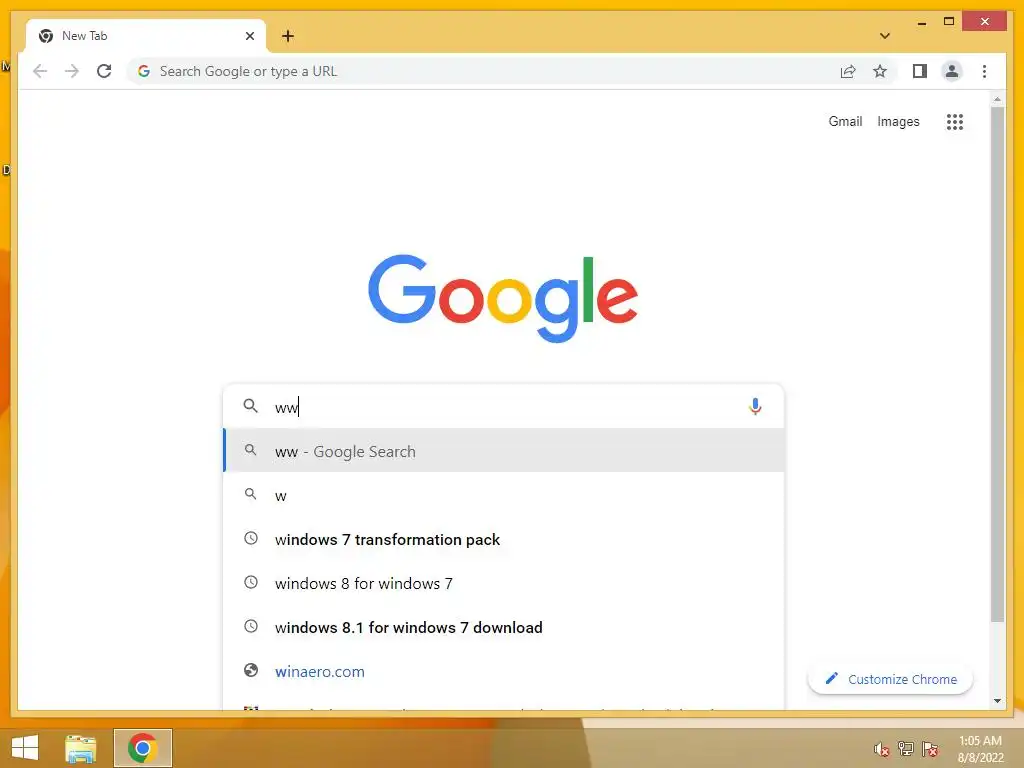Open the Gmail link
Image resolution: width=1024 pixels, height=768 pixels.
point(845,121)
